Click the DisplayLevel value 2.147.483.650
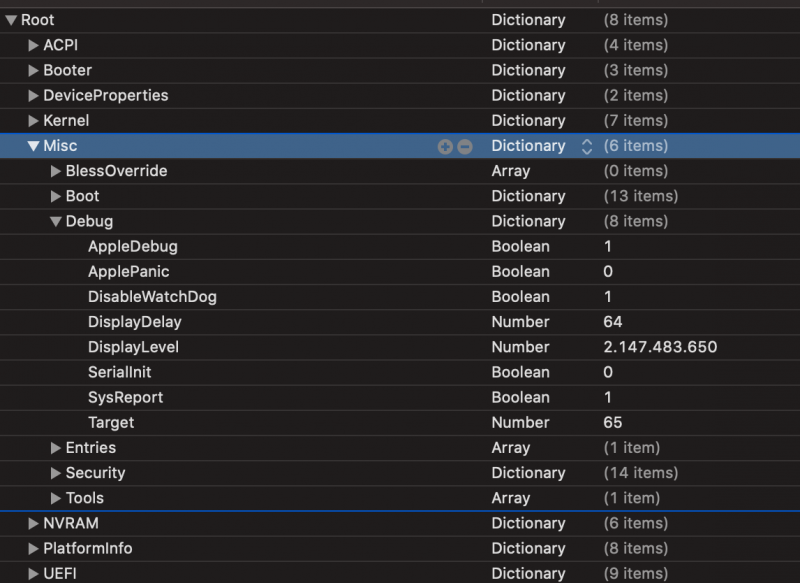The height and width of the screenshot is (583, 800). click(x=660, y=347)
